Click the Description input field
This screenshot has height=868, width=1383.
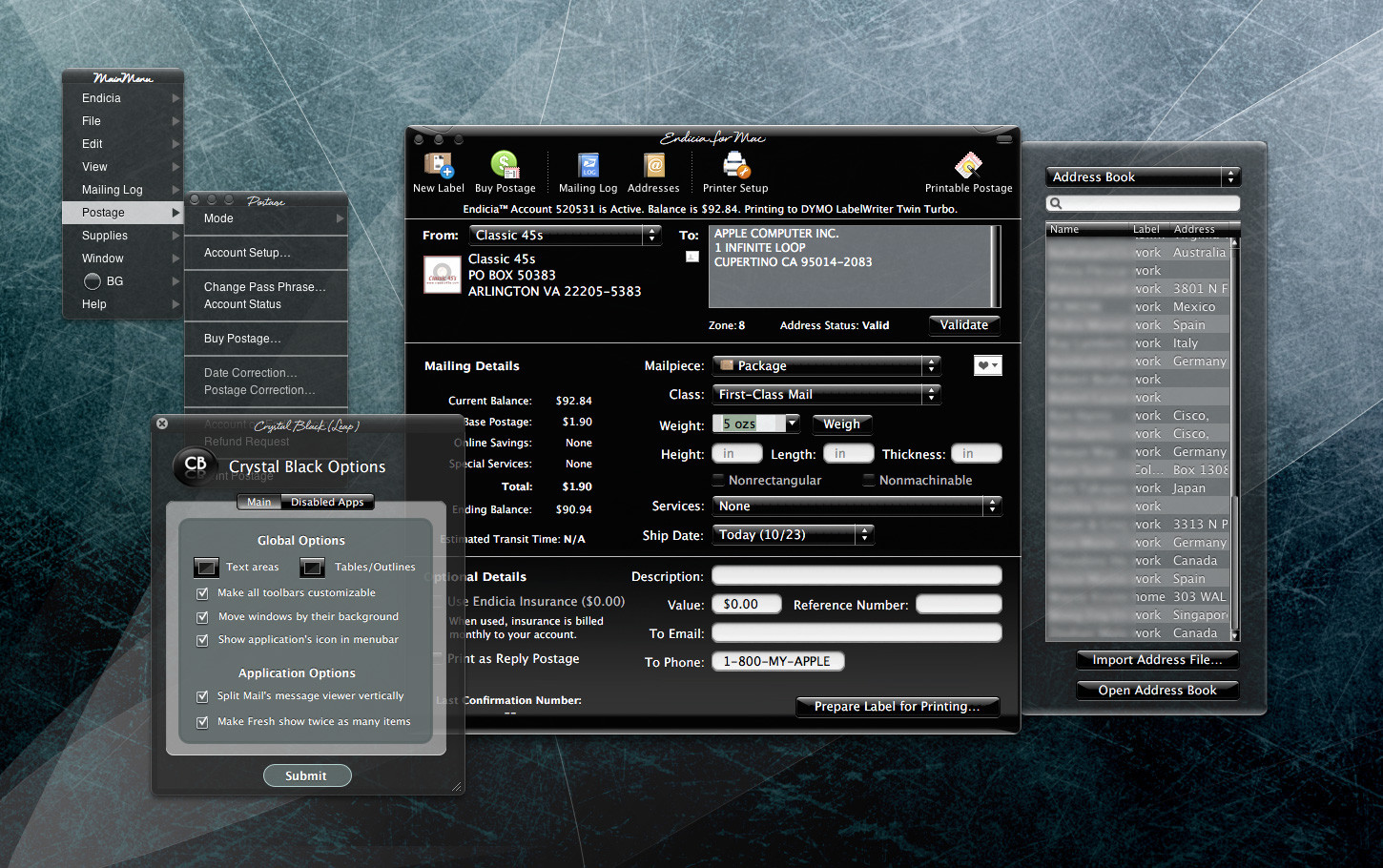pyautogui.click(x=857, y=575)
